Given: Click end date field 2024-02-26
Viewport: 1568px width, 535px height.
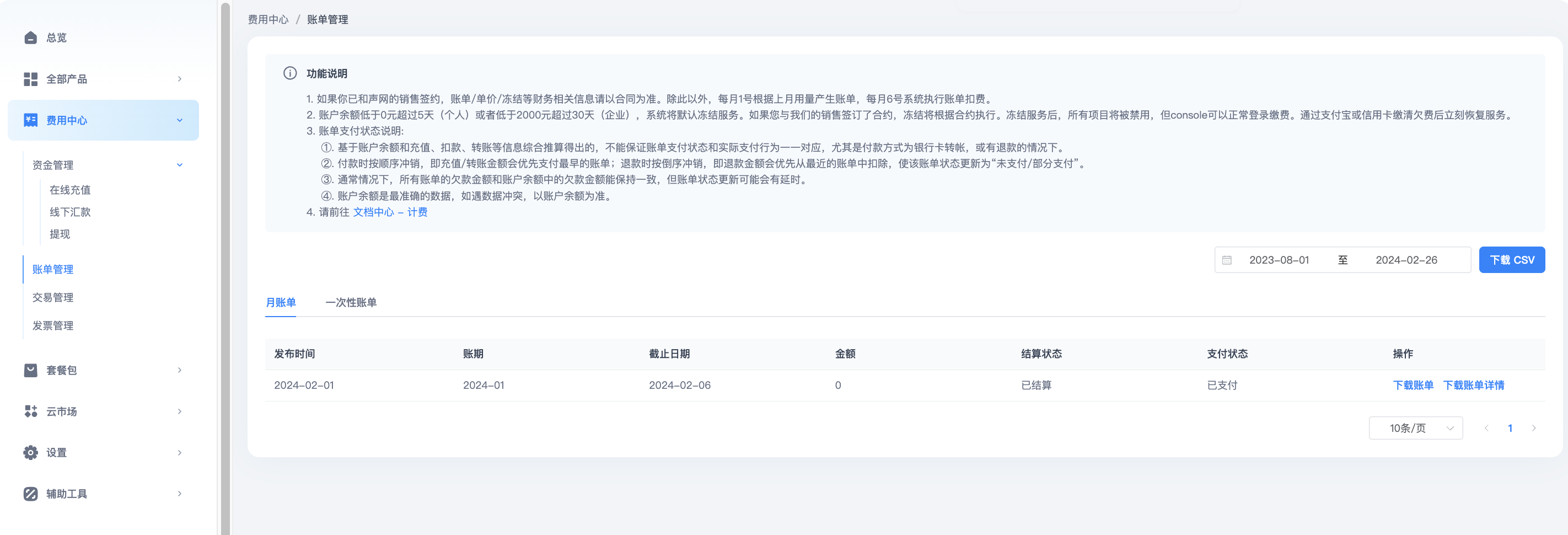Looking at the screenshot, I should click(x=1406, y=260).
